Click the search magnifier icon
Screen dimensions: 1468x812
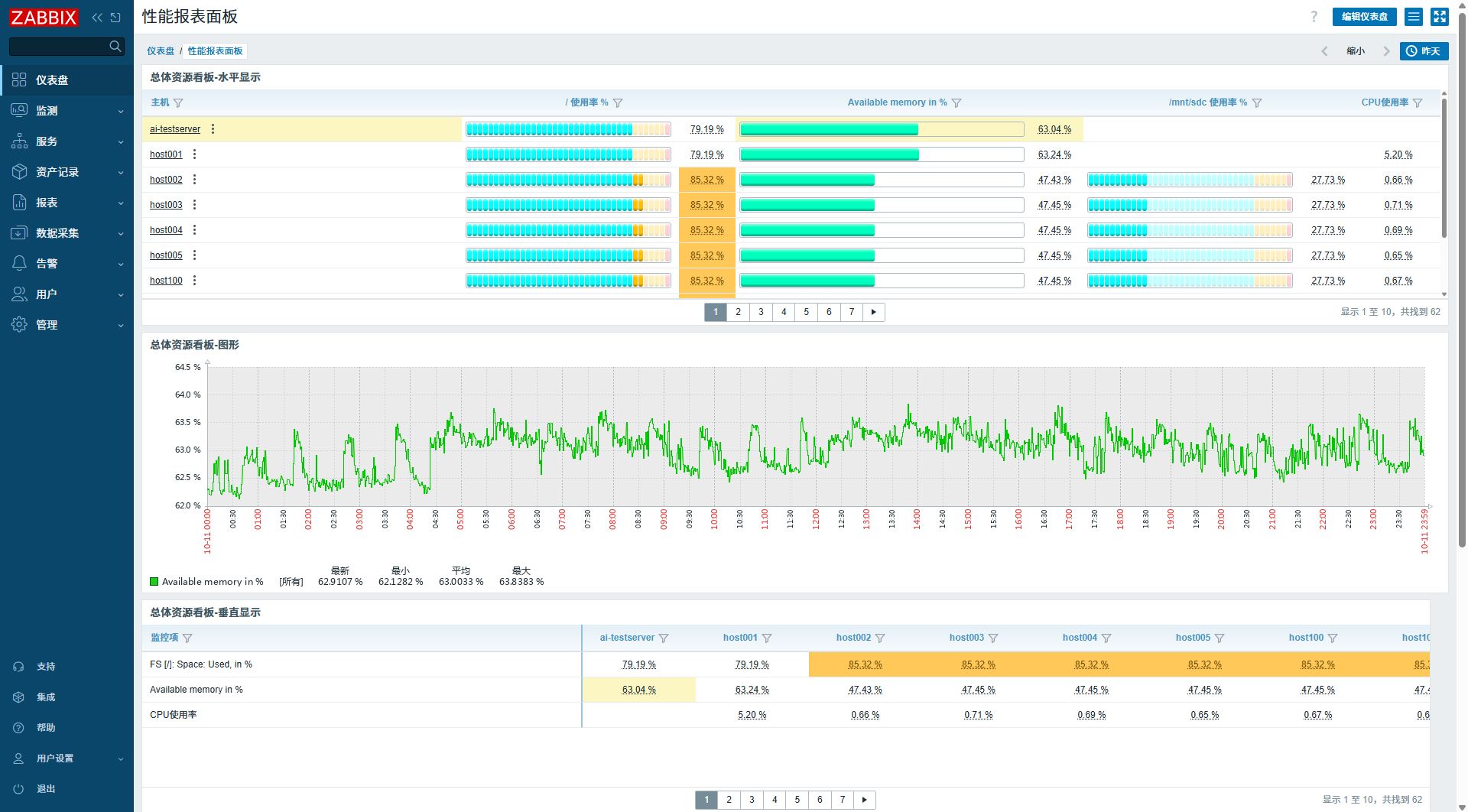coord(115,47)
